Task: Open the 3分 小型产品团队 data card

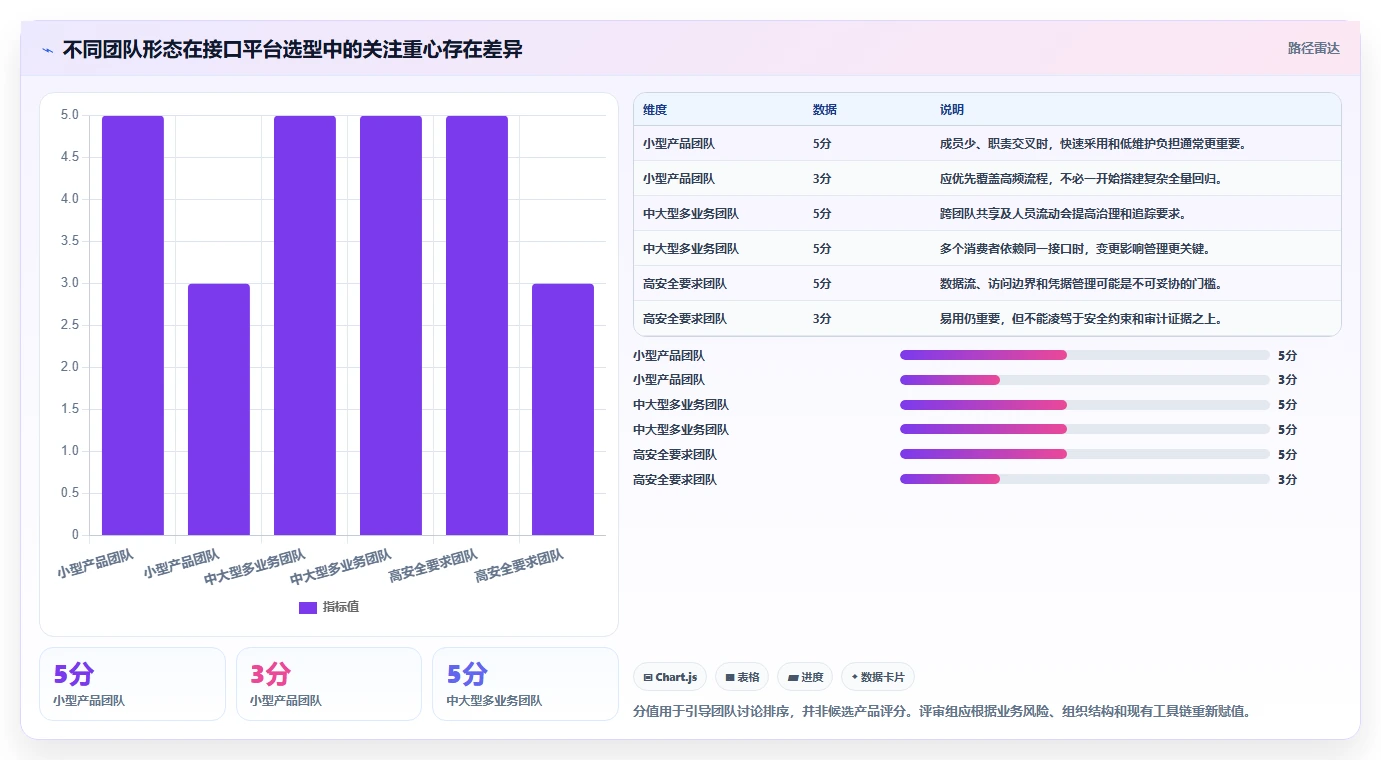Action: pyautogui.click(x=329, y=684)
